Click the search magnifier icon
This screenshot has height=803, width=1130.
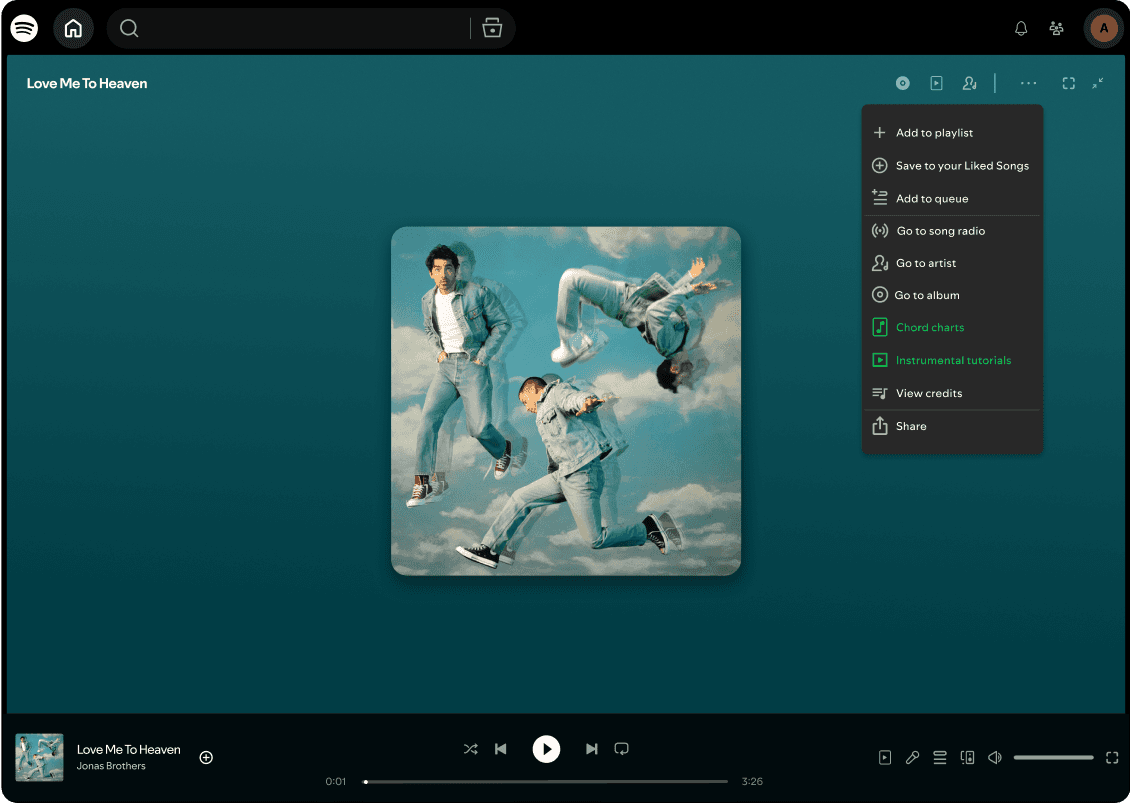coord(129,28)
